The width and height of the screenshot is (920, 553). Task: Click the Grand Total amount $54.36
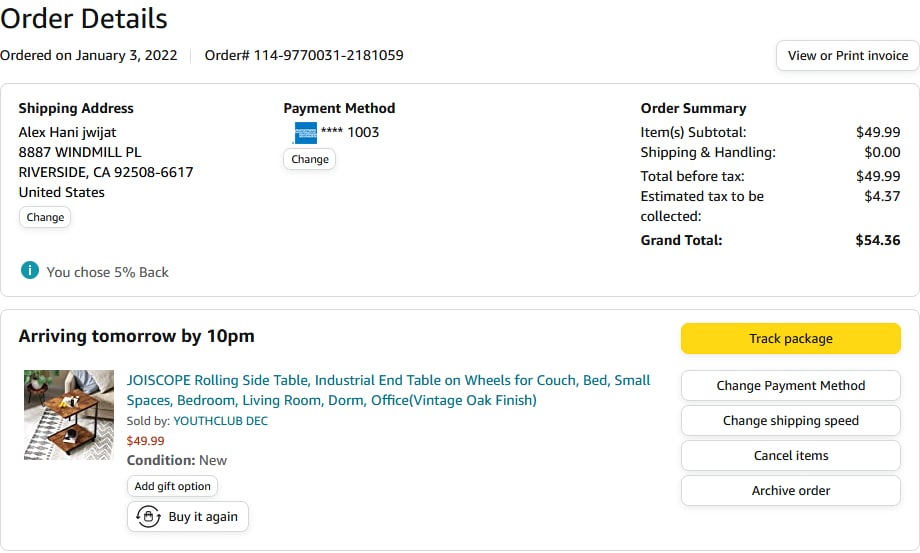877,240
